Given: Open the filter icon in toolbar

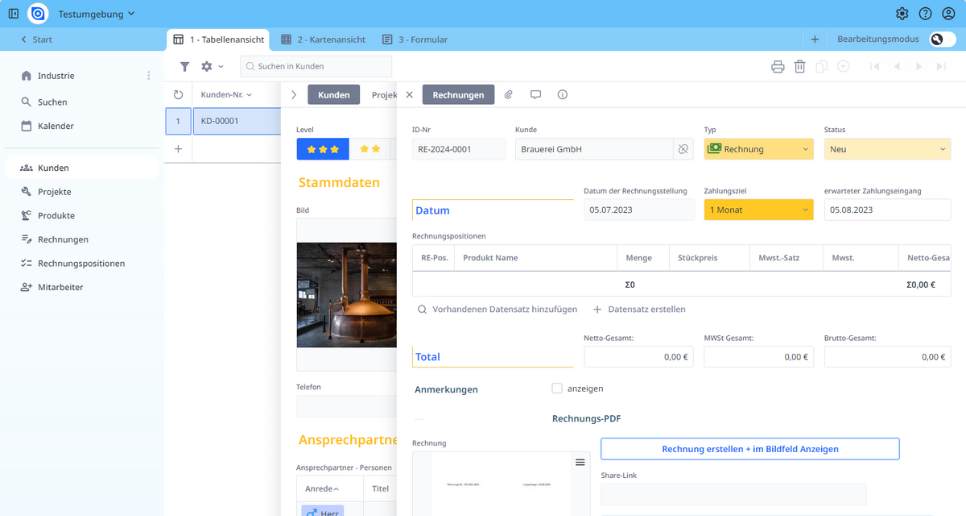Looking at the screenshot, I should (x=184, y=66).
